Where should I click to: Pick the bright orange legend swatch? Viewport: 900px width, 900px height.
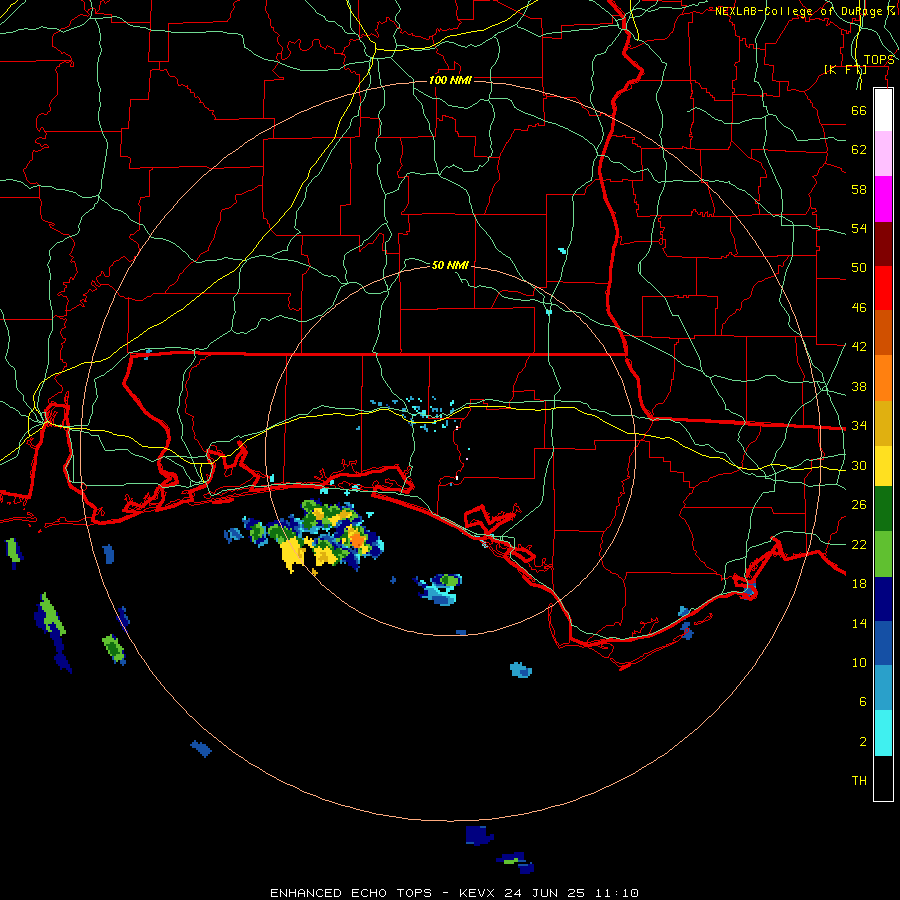(x=883, y=378)
